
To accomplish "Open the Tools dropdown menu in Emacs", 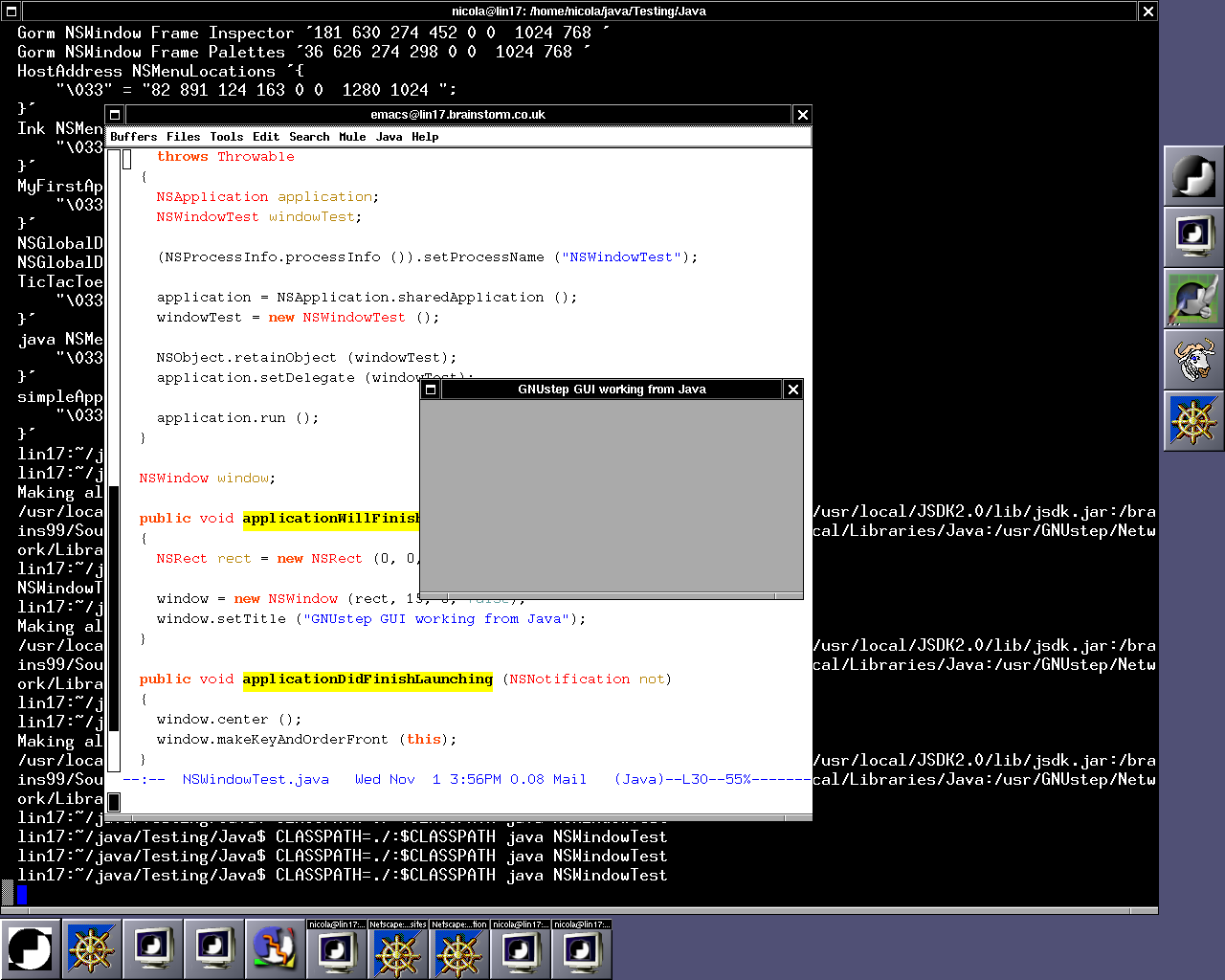I will click(226, 137).
